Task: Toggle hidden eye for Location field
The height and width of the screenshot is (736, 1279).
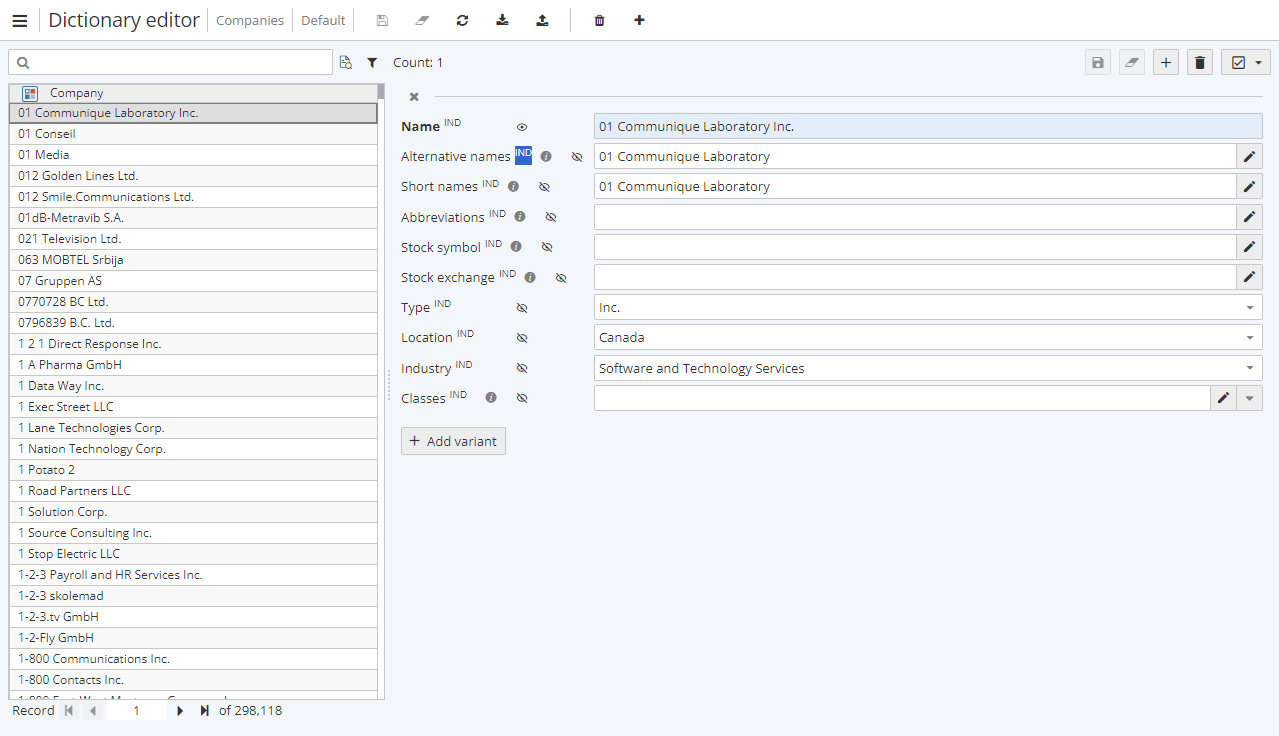Action: (522, 338)
